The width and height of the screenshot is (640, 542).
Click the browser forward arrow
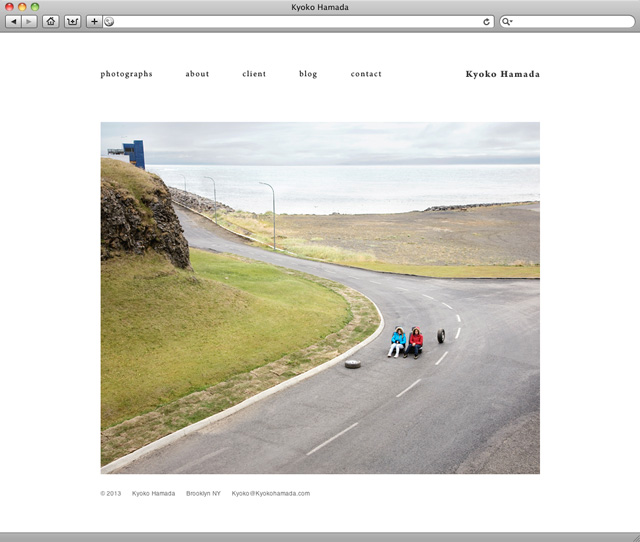tap(29, 22)
